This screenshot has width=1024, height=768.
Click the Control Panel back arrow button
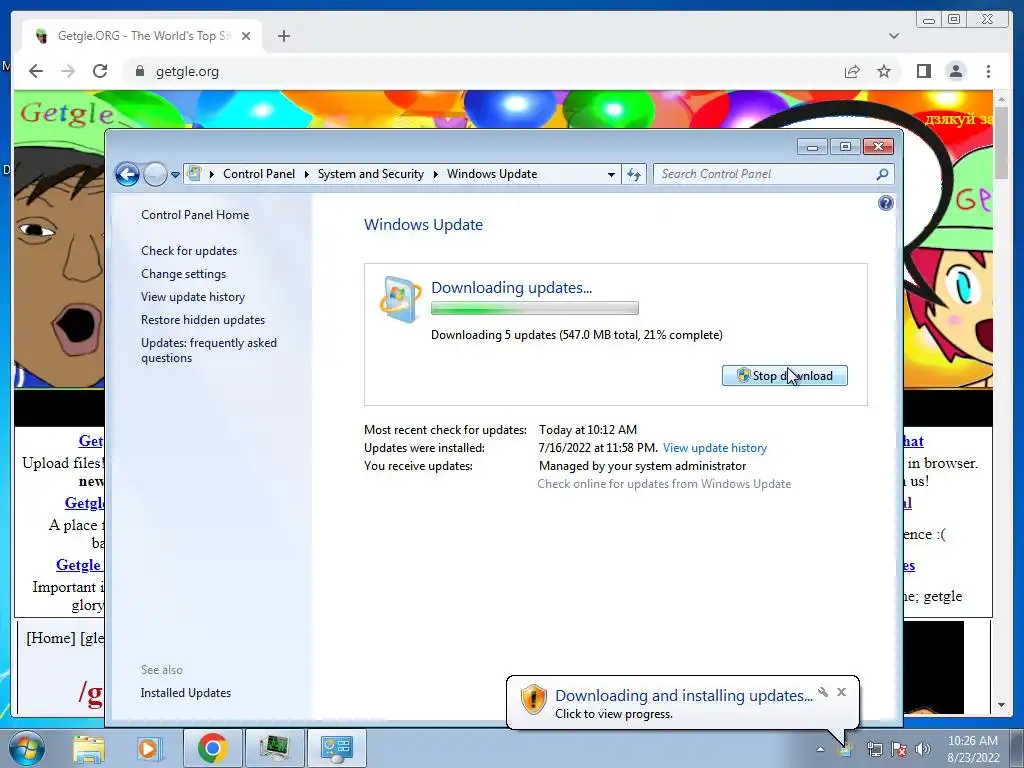pos(127,174)
